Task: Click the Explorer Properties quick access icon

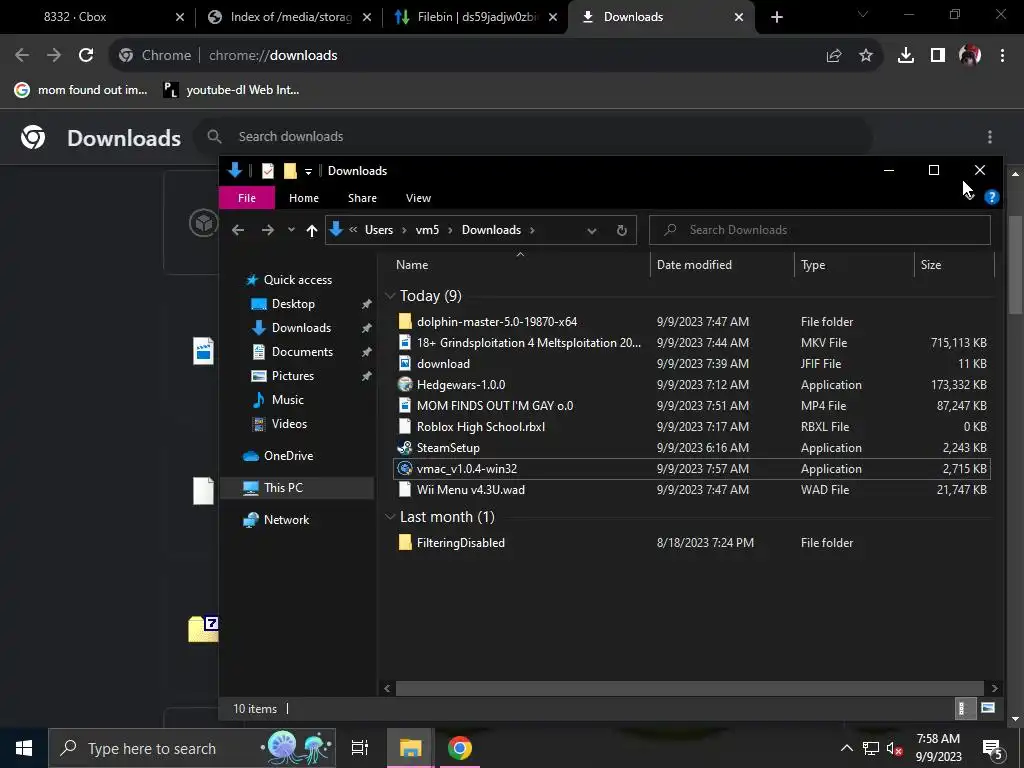Action: click(x=268, y=171)
